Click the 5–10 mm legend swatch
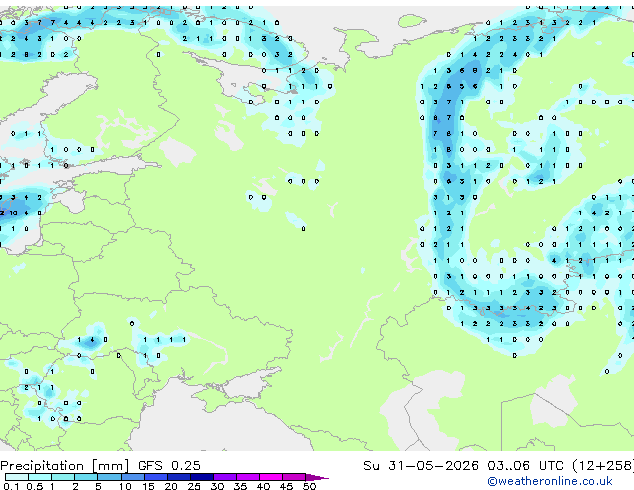 109,477
